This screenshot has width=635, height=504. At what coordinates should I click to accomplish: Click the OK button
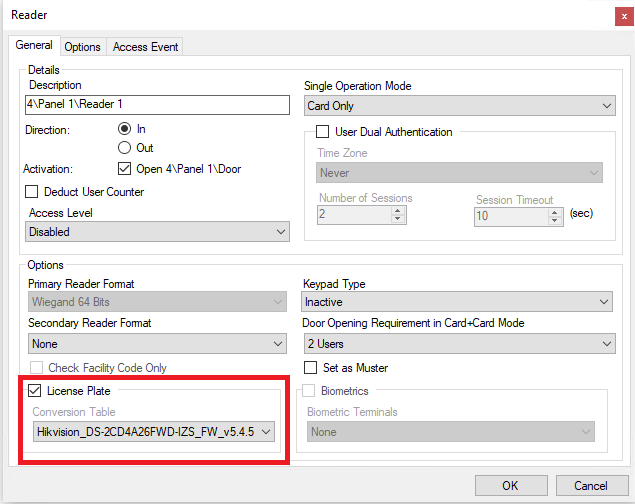tap(511, 485)
